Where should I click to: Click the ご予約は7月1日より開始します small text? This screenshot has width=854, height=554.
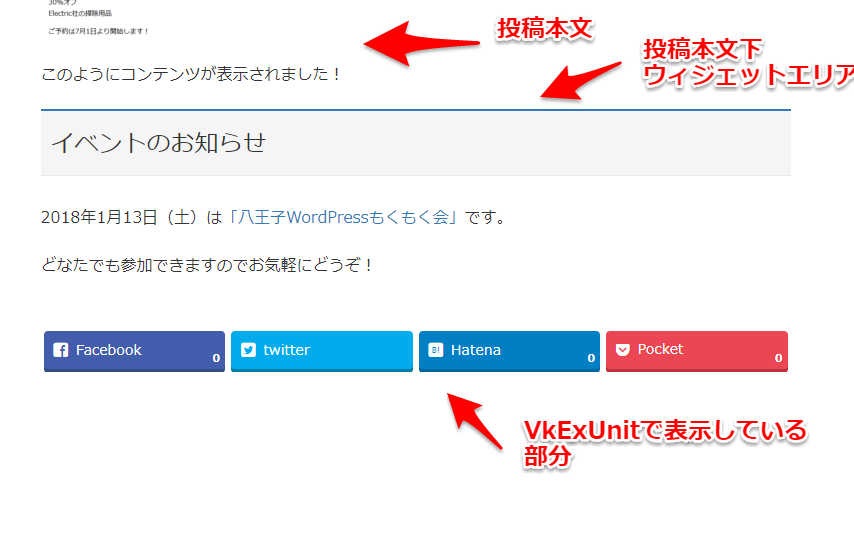[x=98, y=31]
